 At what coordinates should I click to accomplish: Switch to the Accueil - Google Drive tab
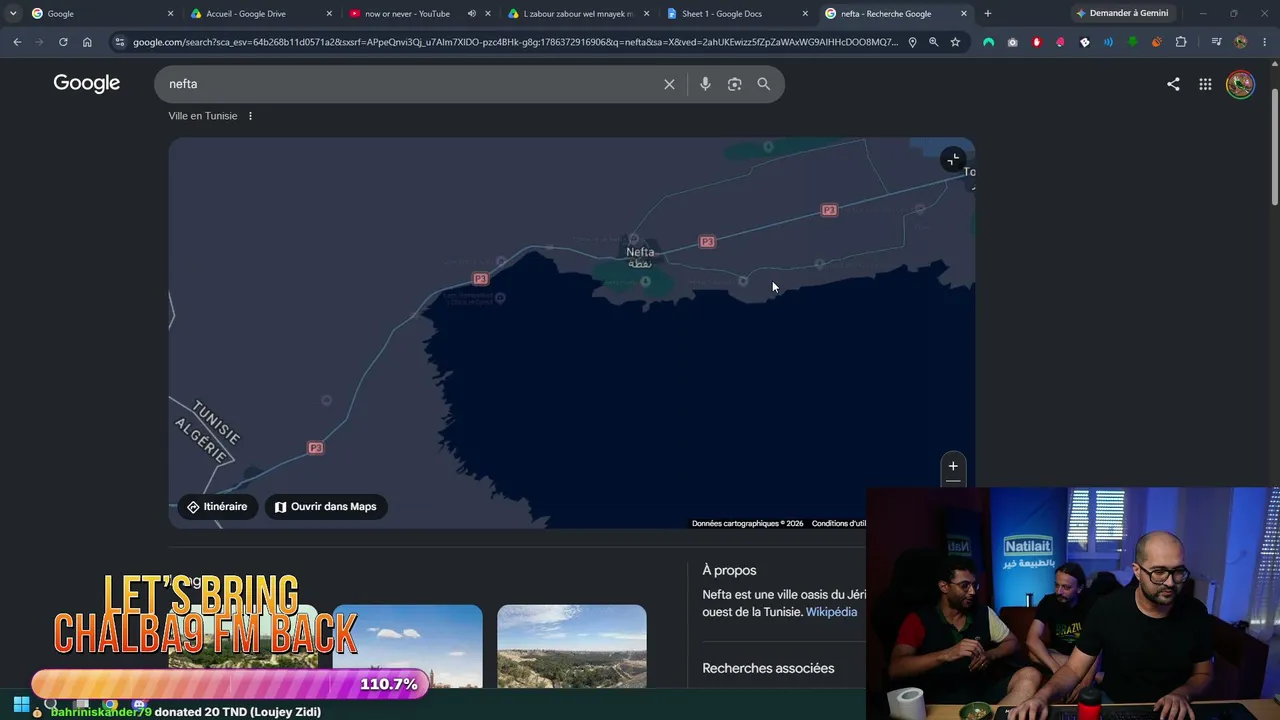point(260,13)
